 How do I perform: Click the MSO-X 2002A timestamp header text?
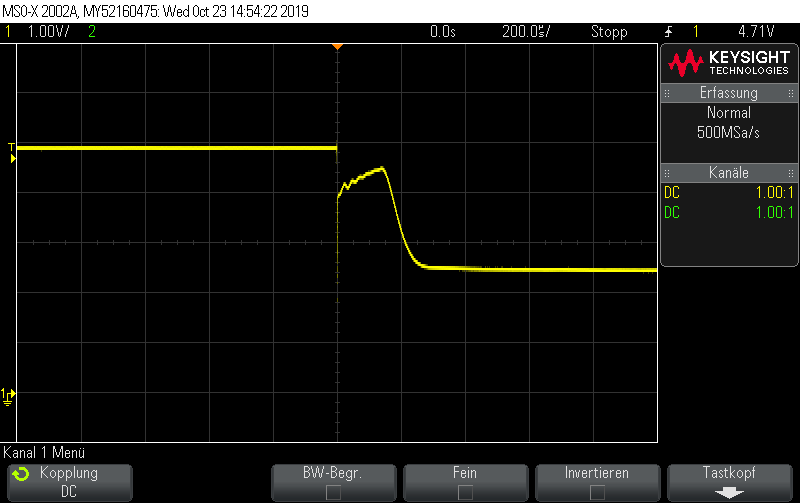tap(156, 11)
